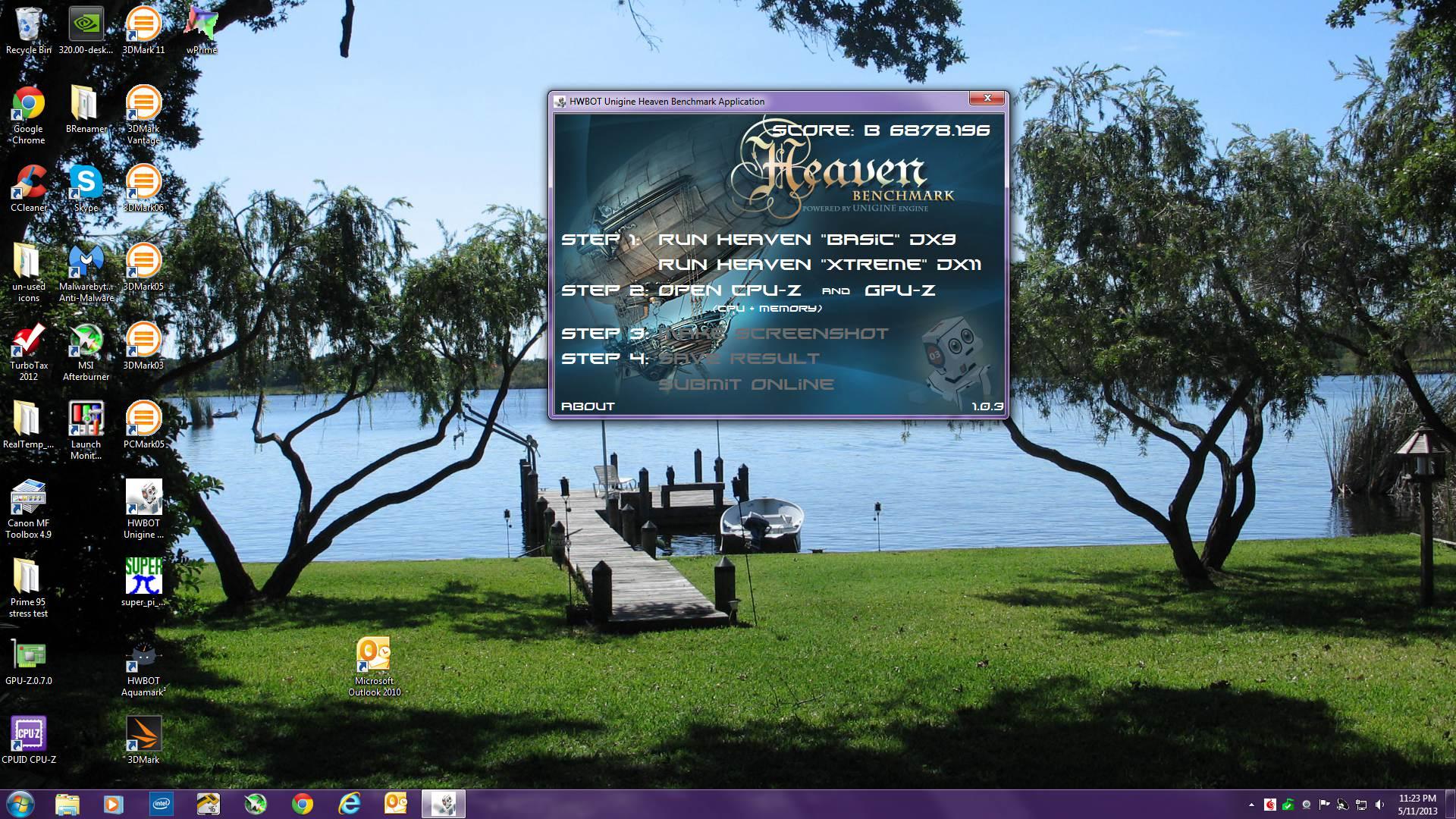Open Windows Explorer from the taskbar
Screen dimensions: 1456x819
(x=67, y=804)
